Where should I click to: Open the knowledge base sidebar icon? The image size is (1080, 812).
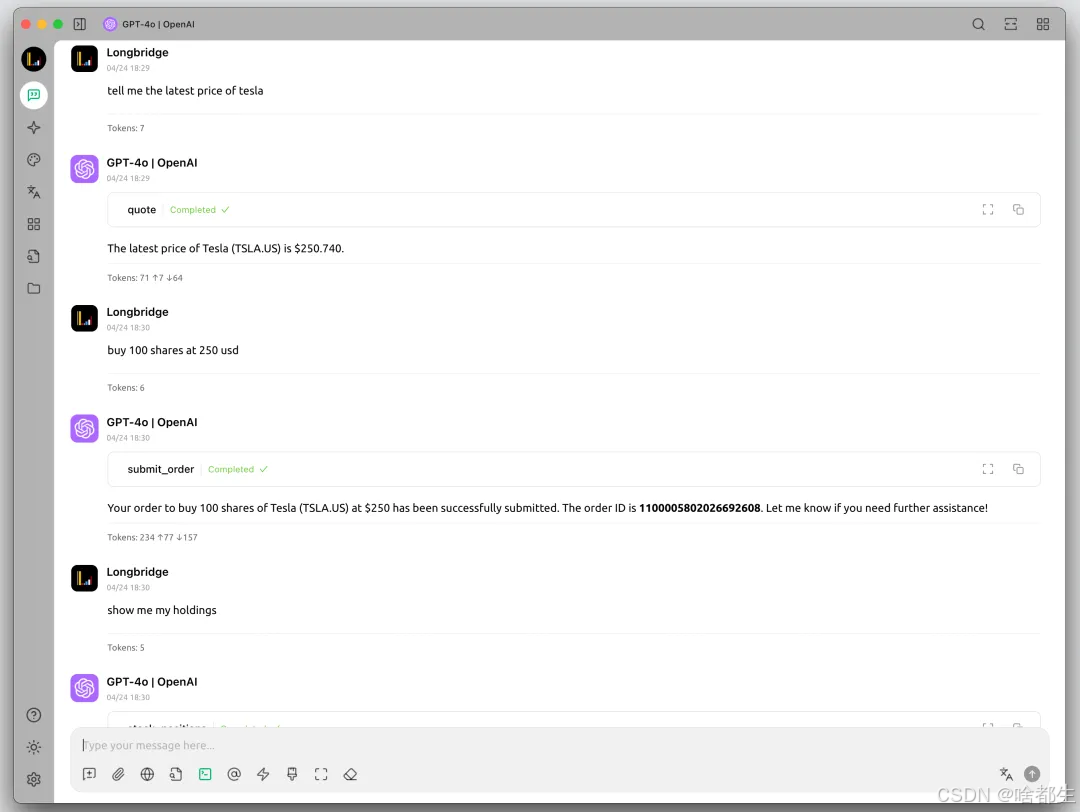34,256
